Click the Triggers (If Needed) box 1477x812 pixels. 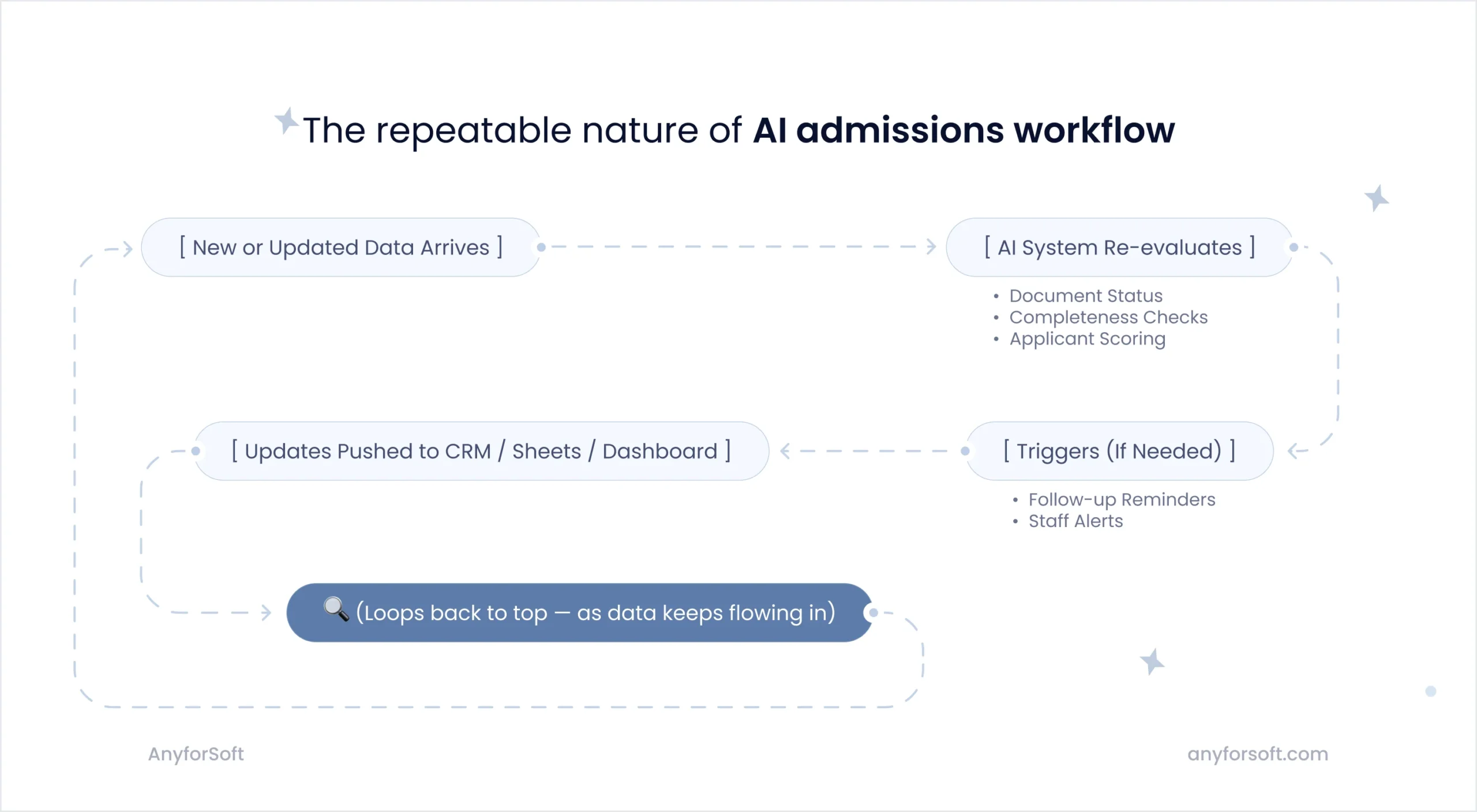(1119, 451)
